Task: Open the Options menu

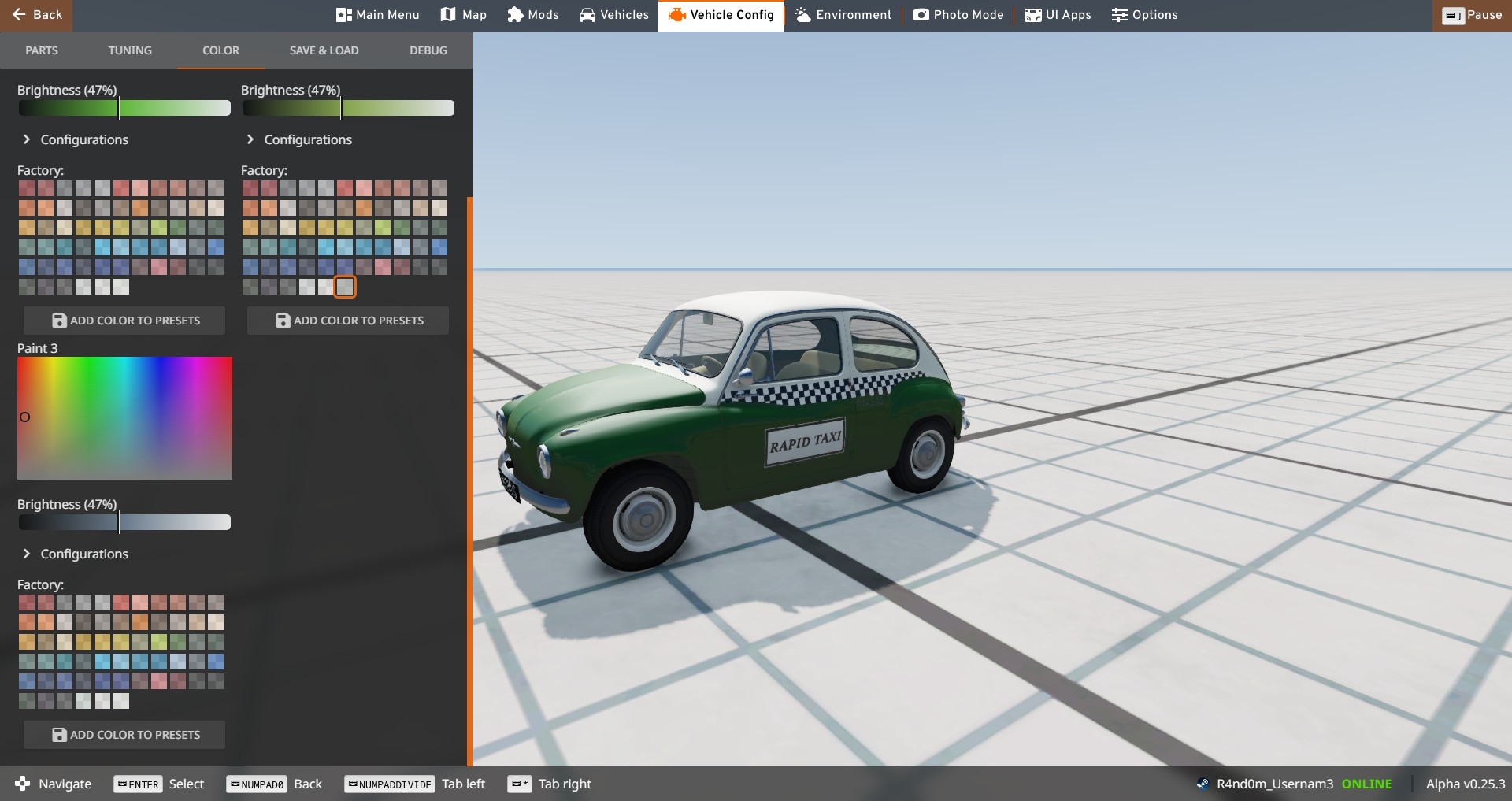Action: pyautogui.click(x=1144, y=15)
